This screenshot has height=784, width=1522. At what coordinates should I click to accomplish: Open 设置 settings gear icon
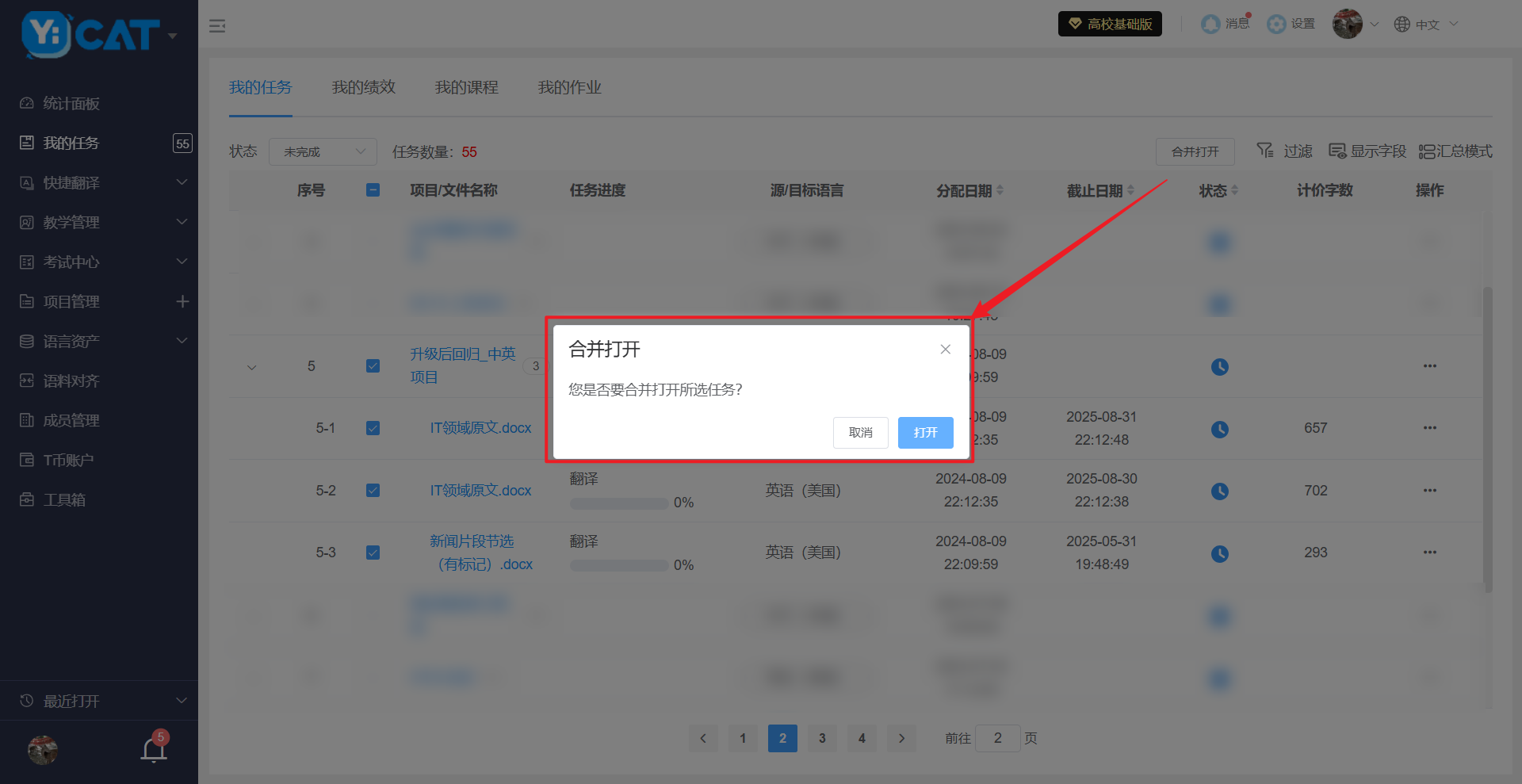[1276, 25]
